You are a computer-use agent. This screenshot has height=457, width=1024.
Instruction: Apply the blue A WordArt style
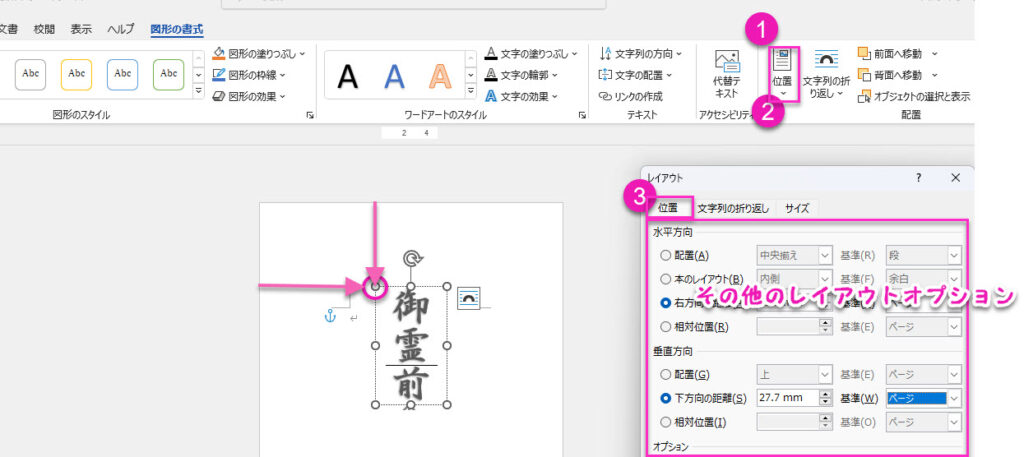click(x=394, y=77)
